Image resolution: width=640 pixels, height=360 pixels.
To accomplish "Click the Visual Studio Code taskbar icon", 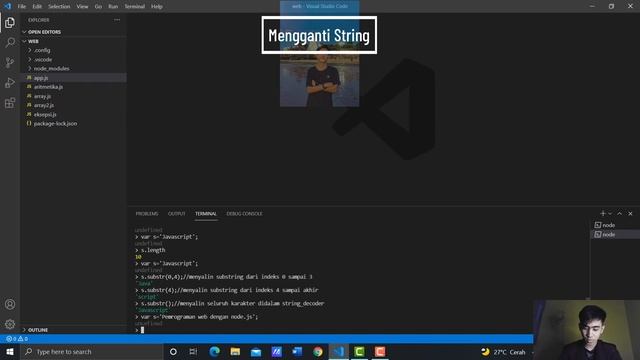I will click(339, 351).
